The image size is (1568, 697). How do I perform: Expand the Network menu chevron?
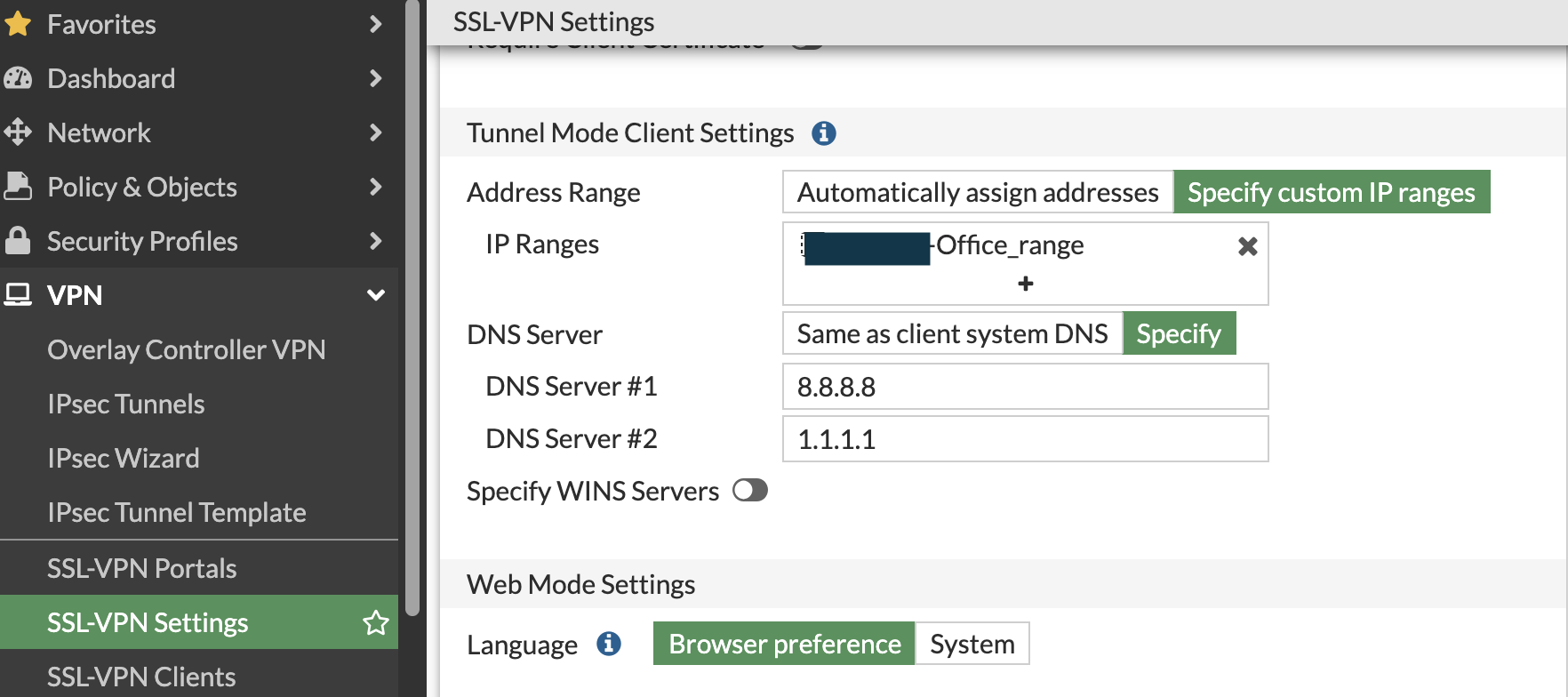(375, 132)
